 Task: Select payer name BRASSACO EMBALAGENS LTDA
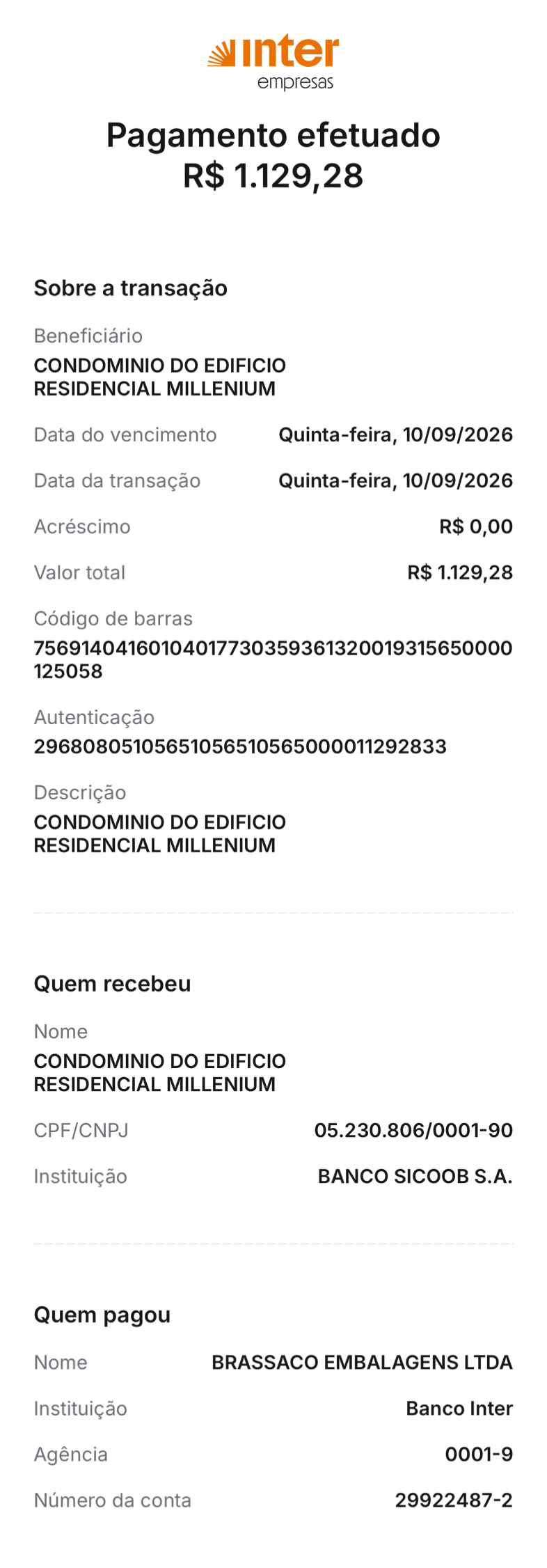pos(362,1363)
